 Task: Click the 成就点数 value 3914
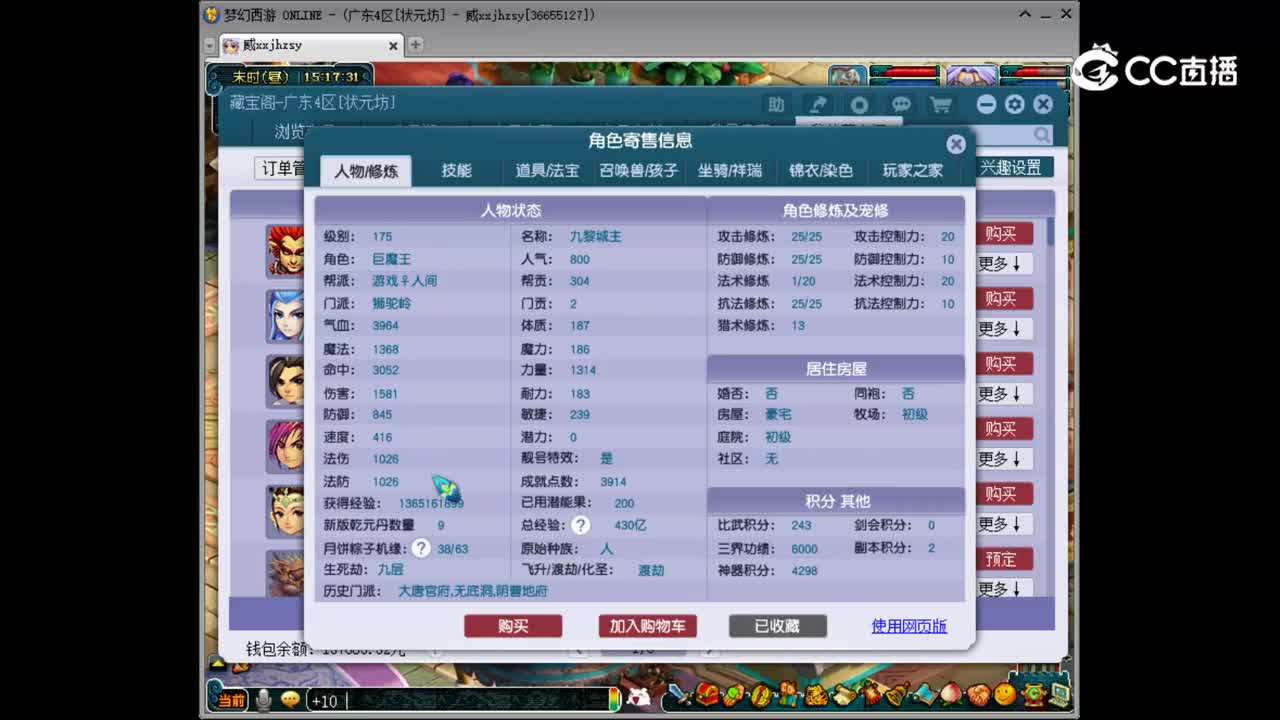tap(613, 482)
